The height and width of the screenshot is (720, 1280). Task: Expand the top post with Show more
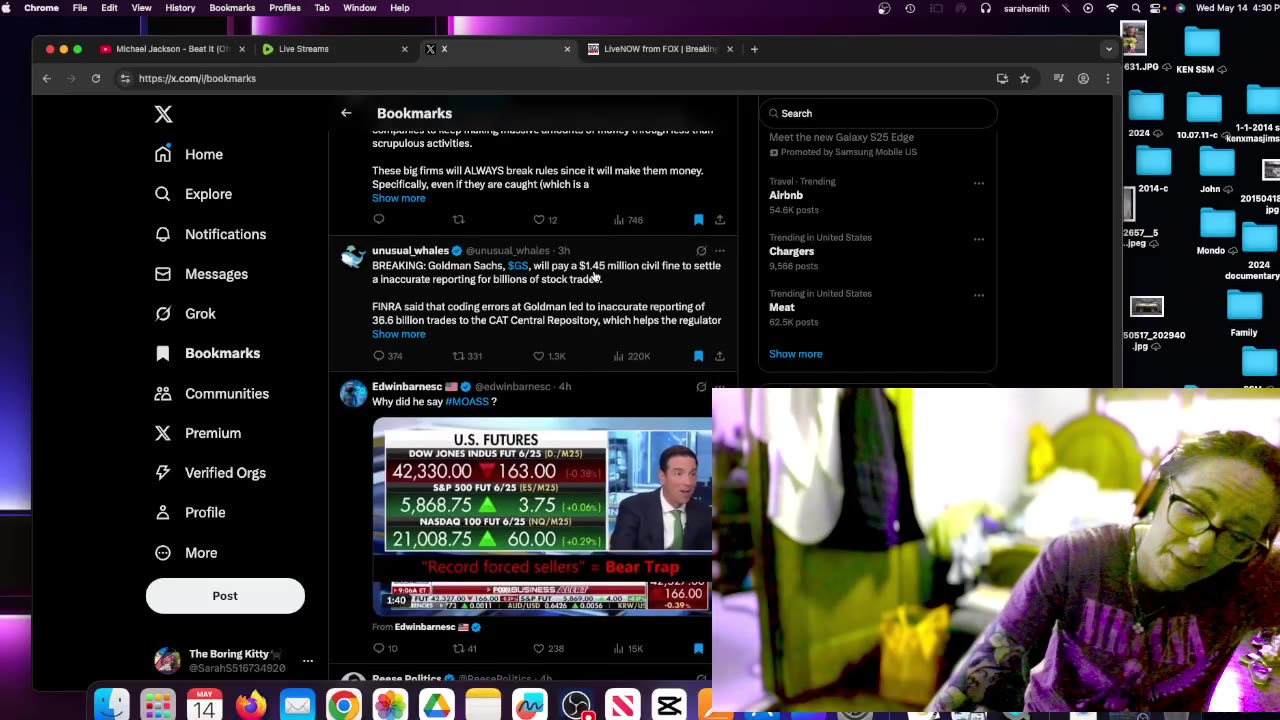click(399, 198)
